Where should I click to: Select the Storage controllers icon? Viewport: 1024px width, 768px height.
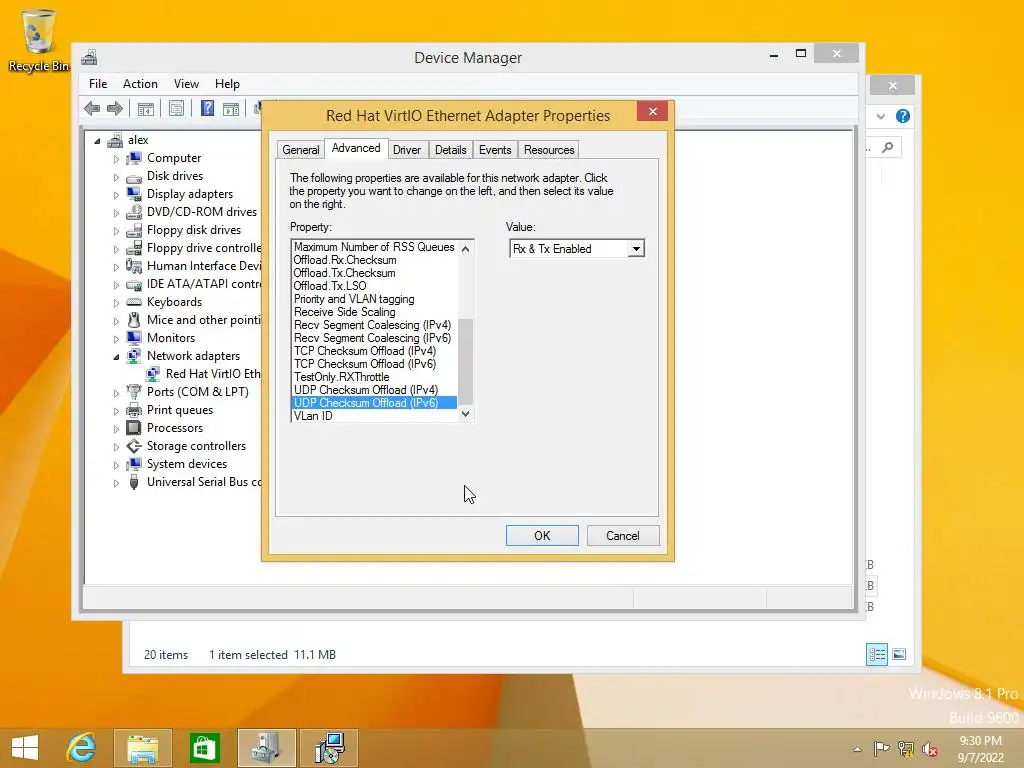pos(134,446)
